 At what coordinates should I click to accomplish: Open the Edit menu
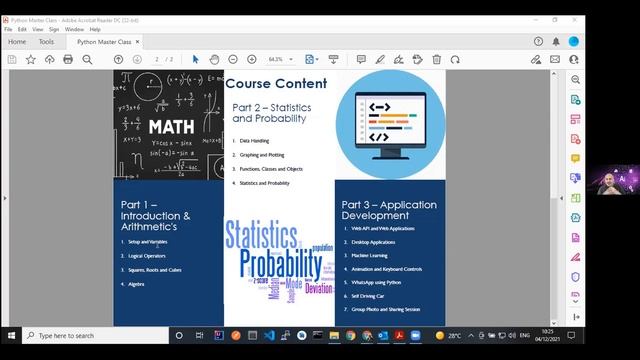tap(22, 29)
